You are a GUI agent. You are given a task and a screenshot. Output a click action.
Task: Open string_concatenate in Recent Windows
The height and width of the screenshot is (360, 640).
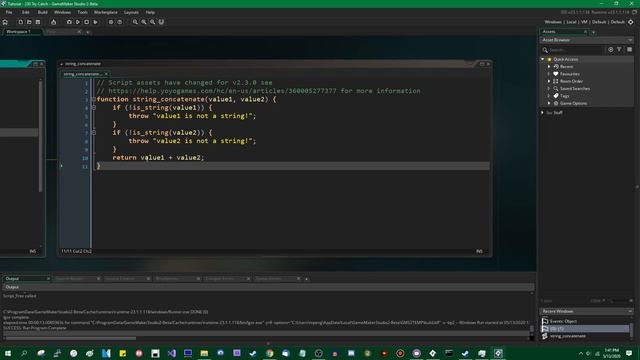coord(567,336)
